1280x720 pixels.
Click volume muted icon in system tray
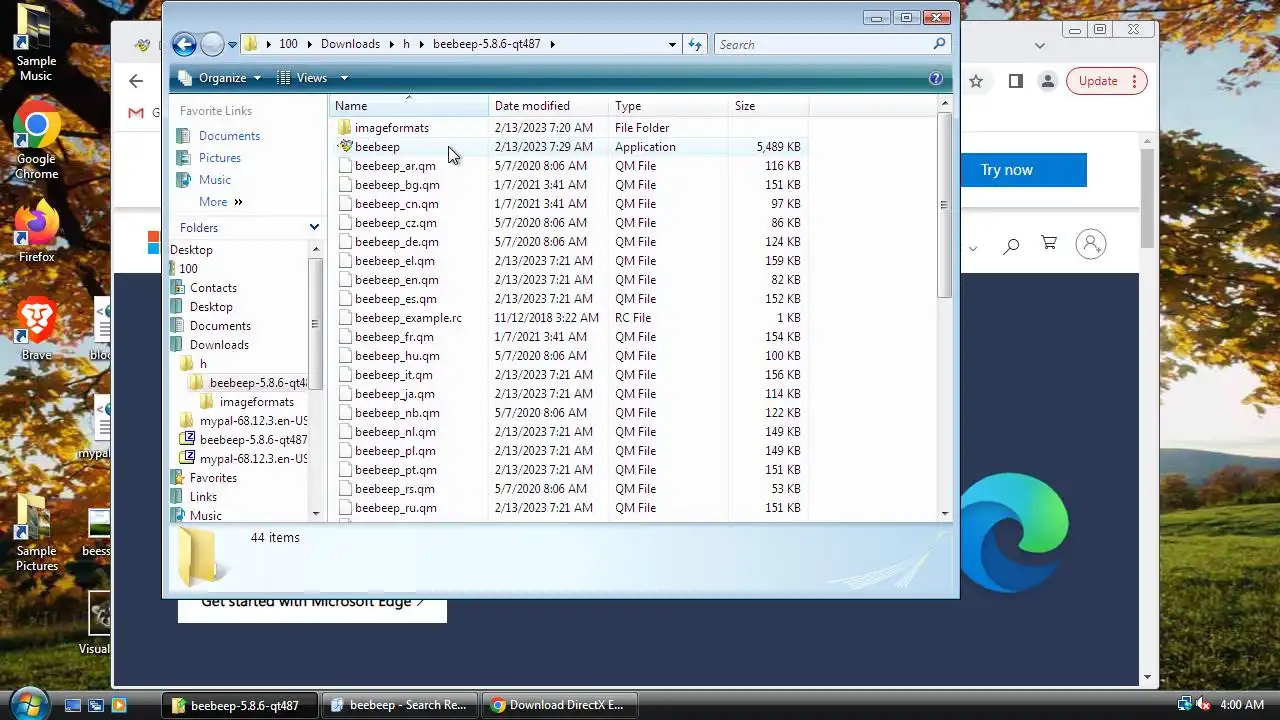coord(1203,705)
